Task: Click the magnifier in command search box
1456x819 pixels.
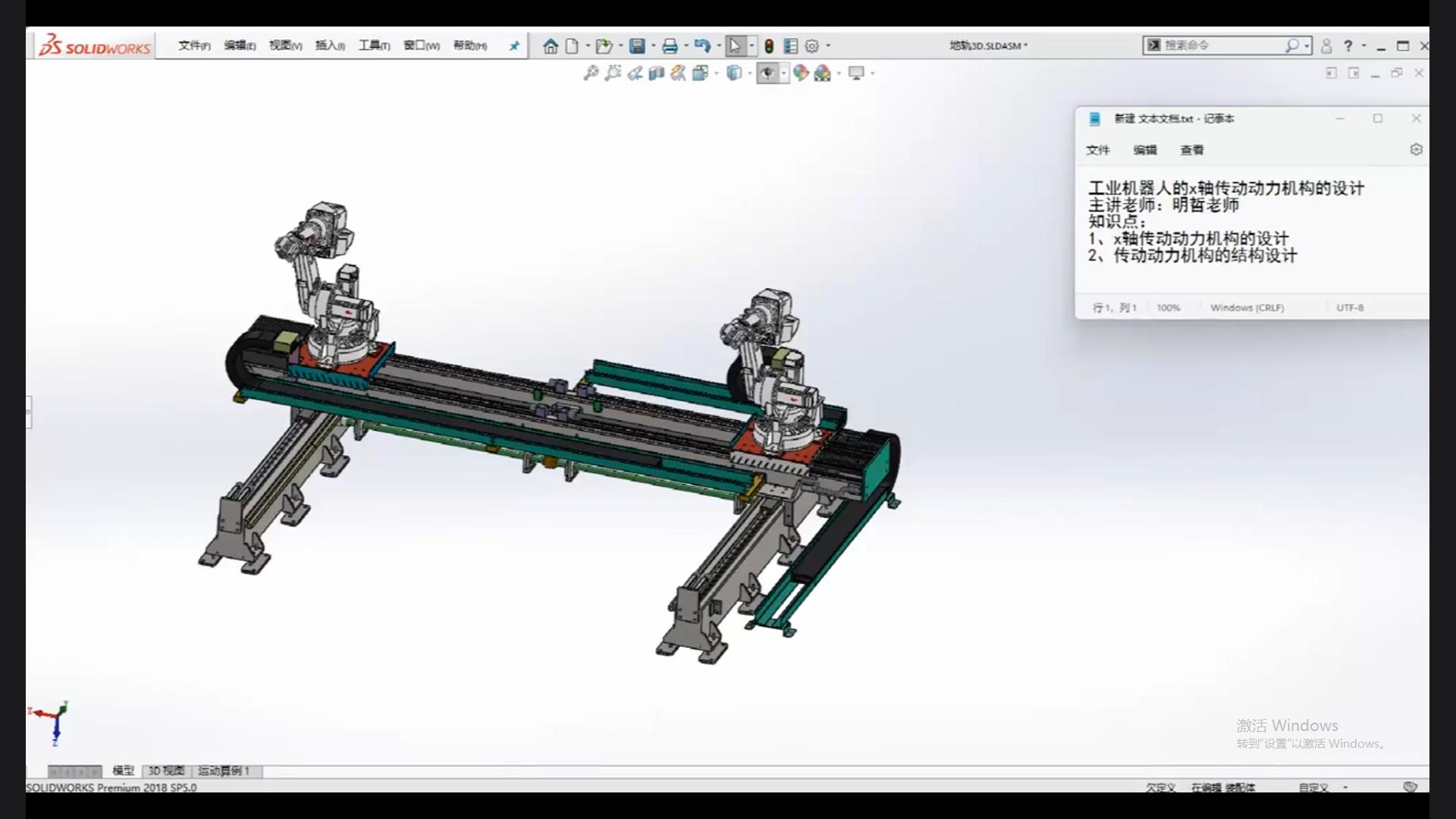Action: (x=1291, y=45)
